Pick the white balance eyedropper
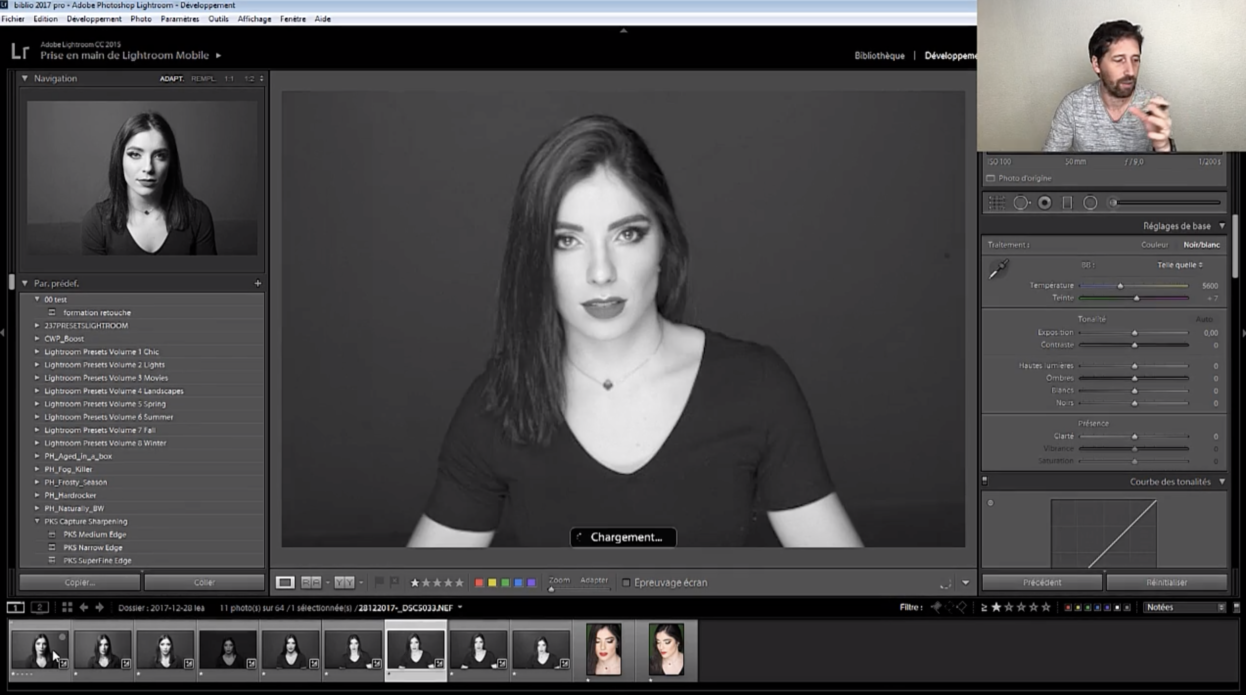Viewport: 1246px width, 695px height. click(x=998, y=270)
